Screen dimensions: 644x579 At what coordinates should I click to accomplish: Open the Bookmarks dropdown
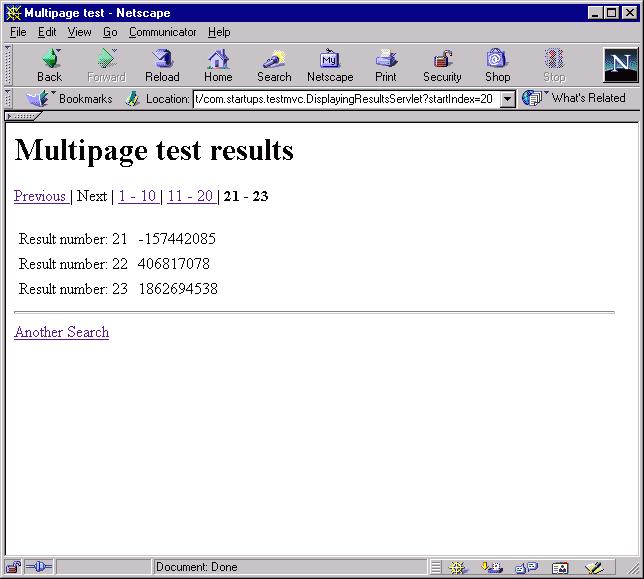[x=70, y=99]
